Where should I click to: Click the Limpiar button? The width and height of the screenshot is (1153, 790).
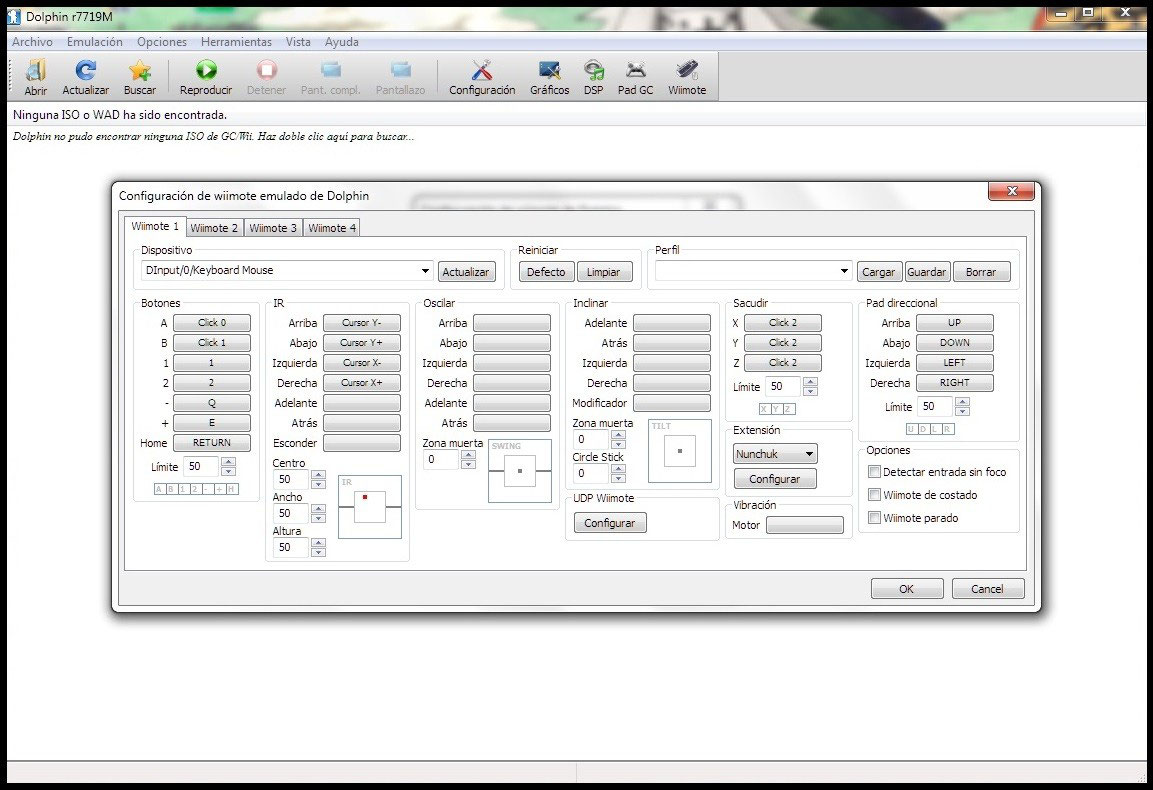click(x=604, y=272)
